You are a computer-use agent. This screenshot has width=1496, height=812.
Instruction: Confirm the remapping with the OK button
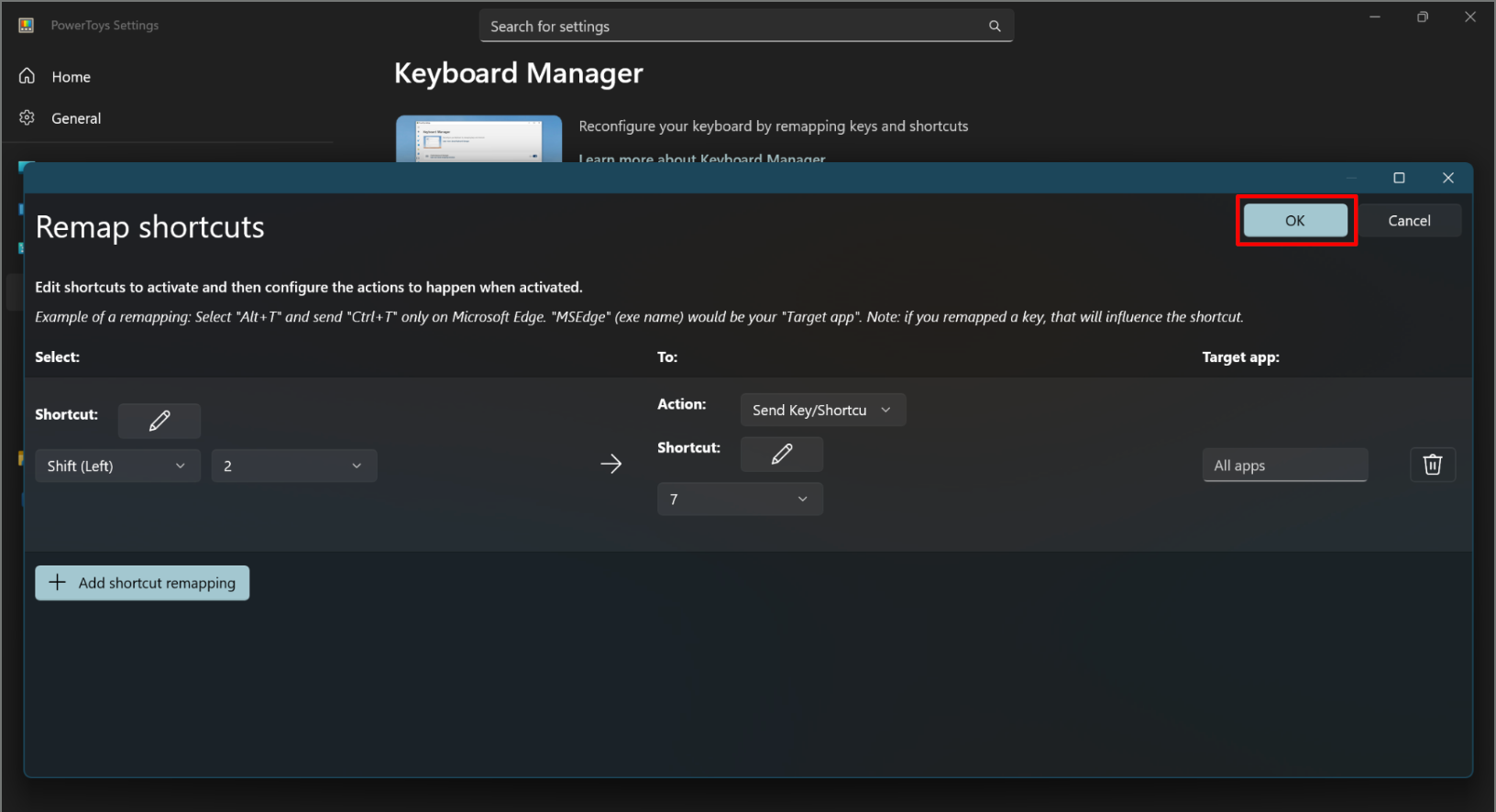click(x=1294, y=221)
